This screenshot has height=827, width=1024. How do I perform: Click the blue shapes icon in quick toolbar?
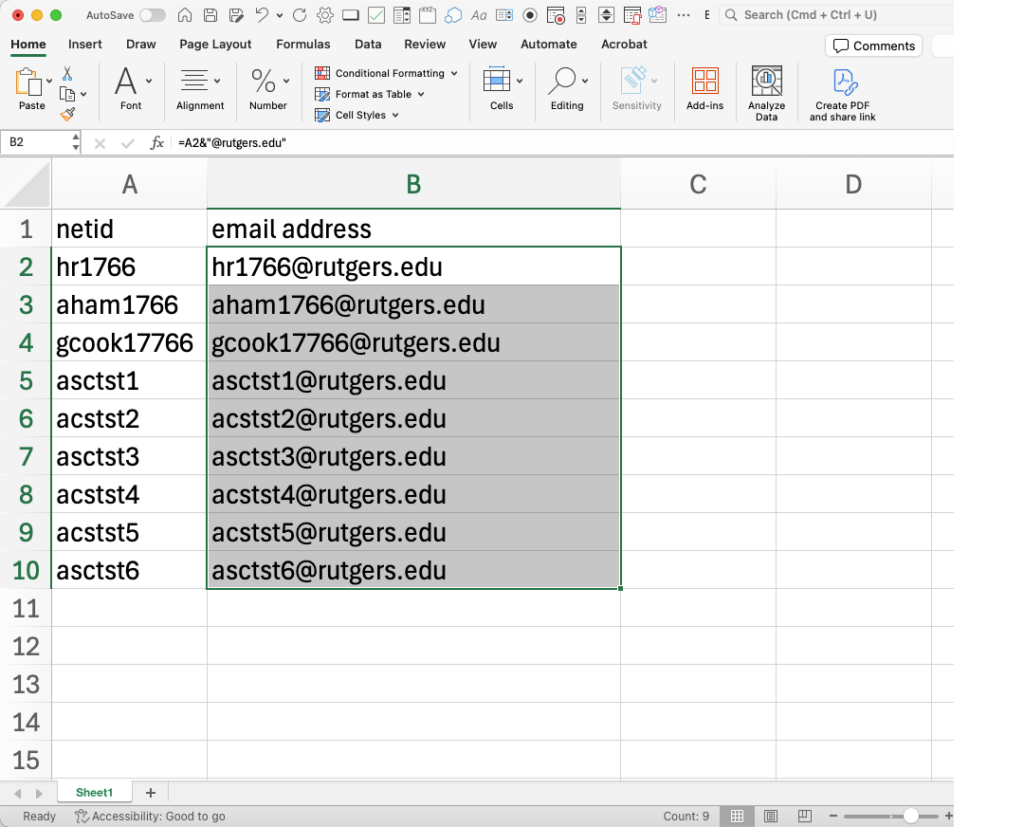tap(453, 15)
